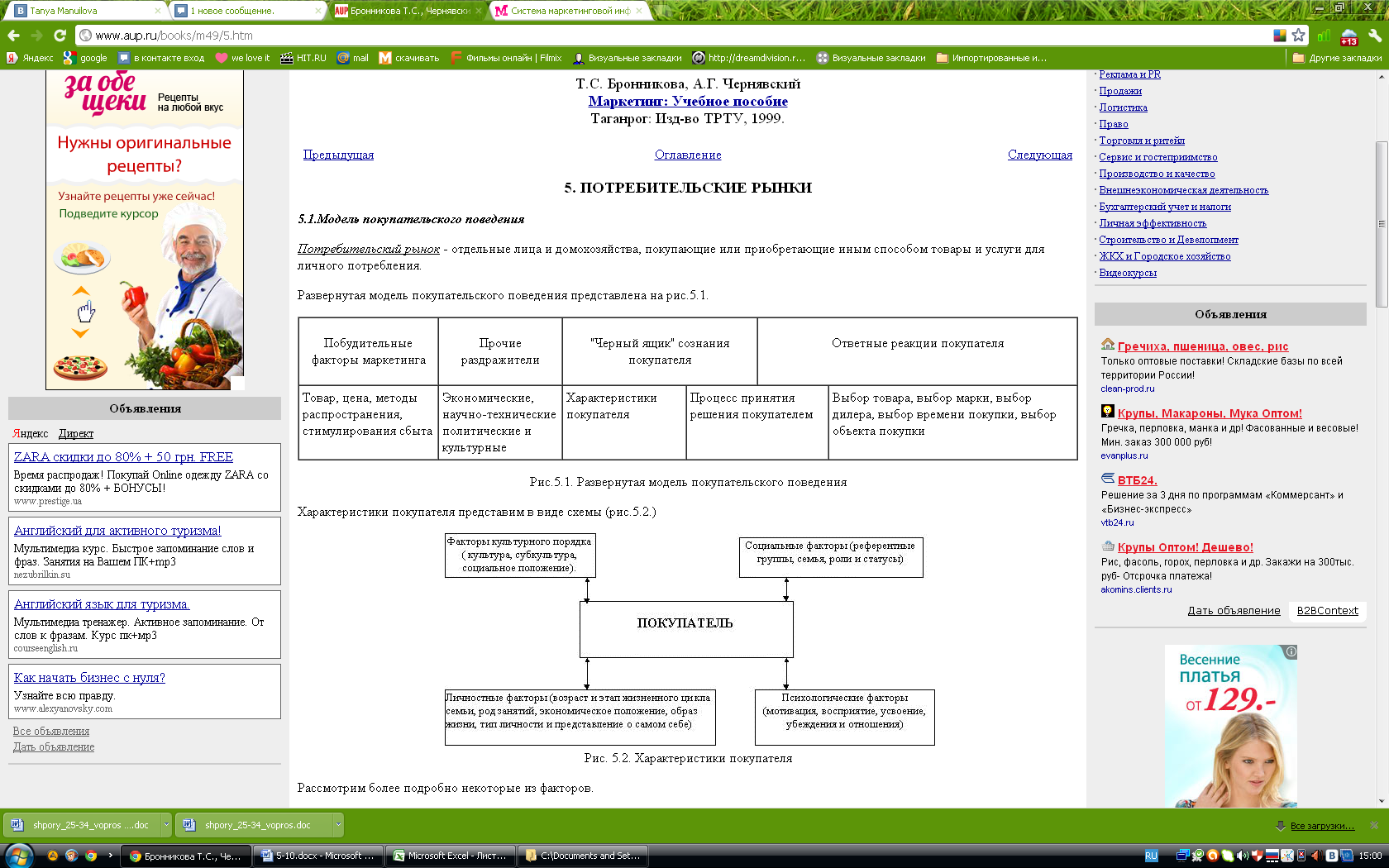Open Chrome wrench settings menu
The image size is (1389, 868).
[1374, 36]
